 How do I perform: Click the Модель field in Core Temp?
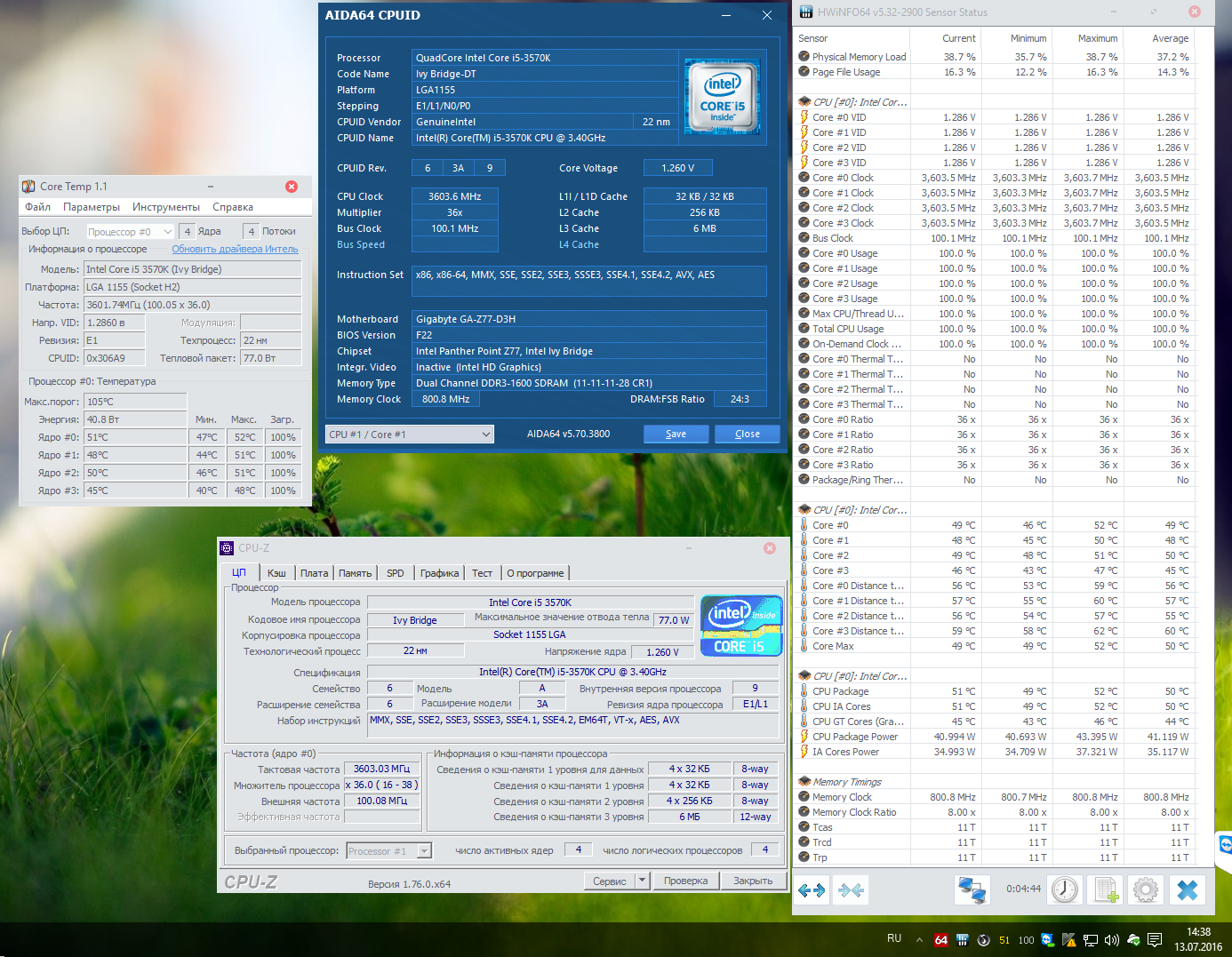click(x=192, y=269)
